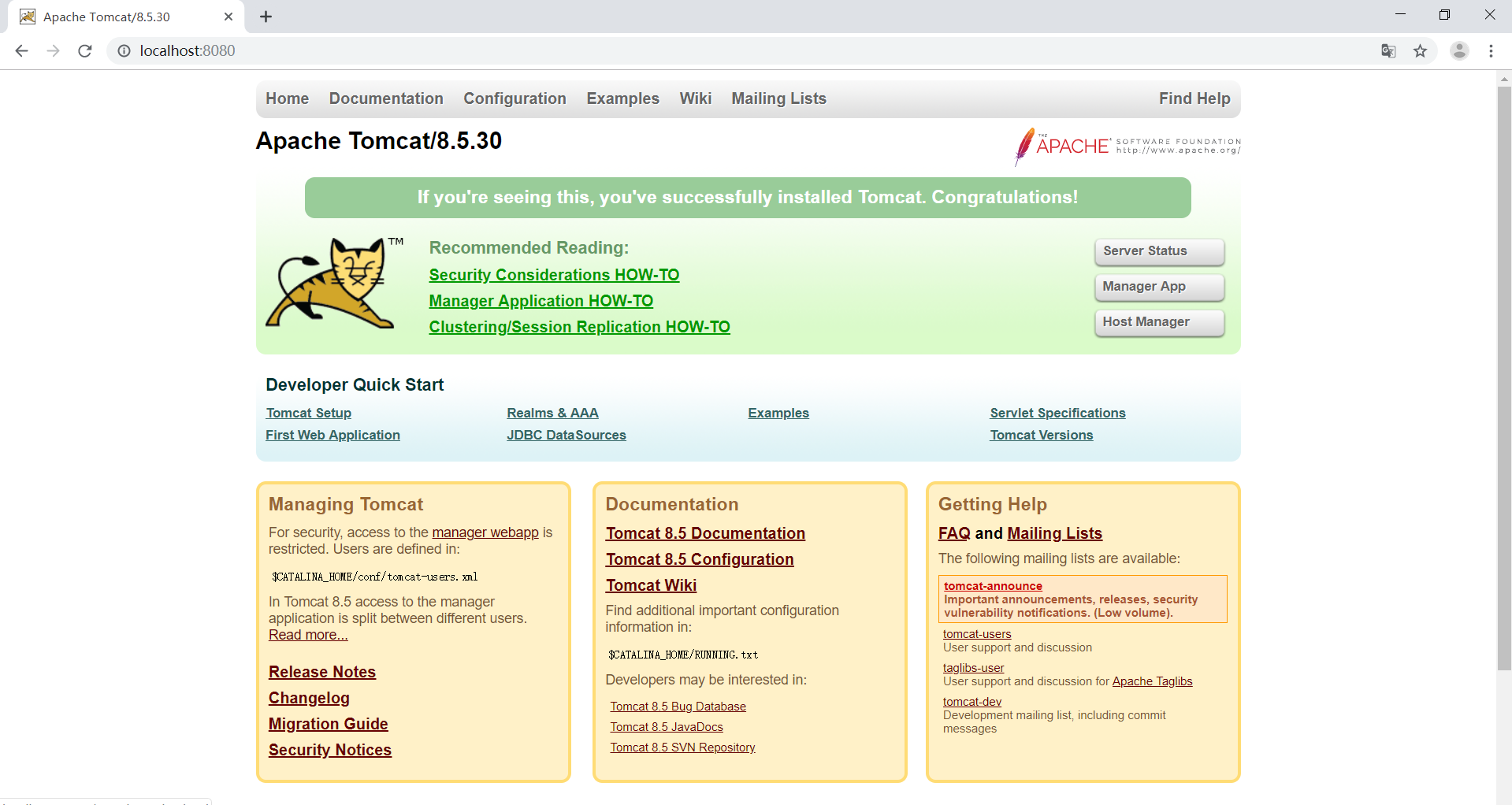Image resolution: width=1512 pixels, height=805 pixels.
Task: Open Security Considerations HOW-TO link
Action: 554,275
